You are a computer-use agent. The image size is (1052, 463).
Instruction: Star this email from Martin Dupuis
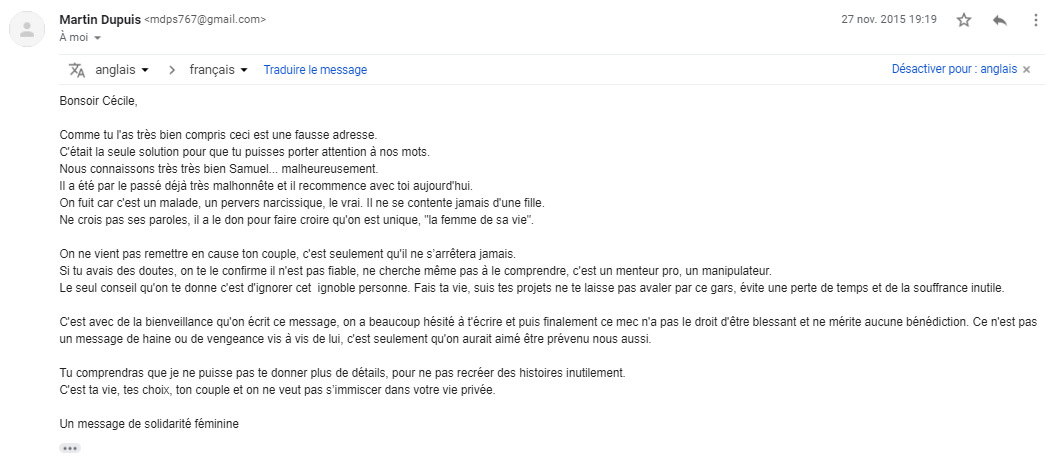pyautogui.click(x=964, y=20)
